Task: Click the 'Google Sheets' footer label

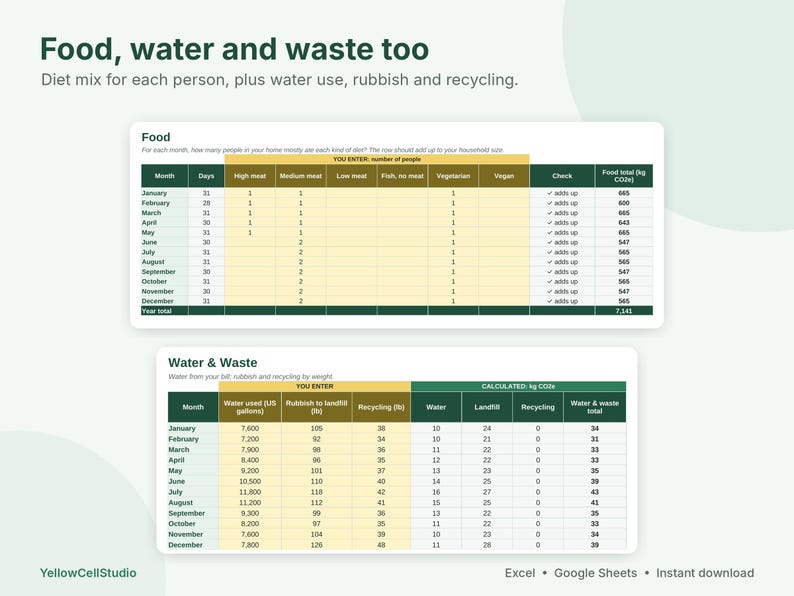Action: 596,573
